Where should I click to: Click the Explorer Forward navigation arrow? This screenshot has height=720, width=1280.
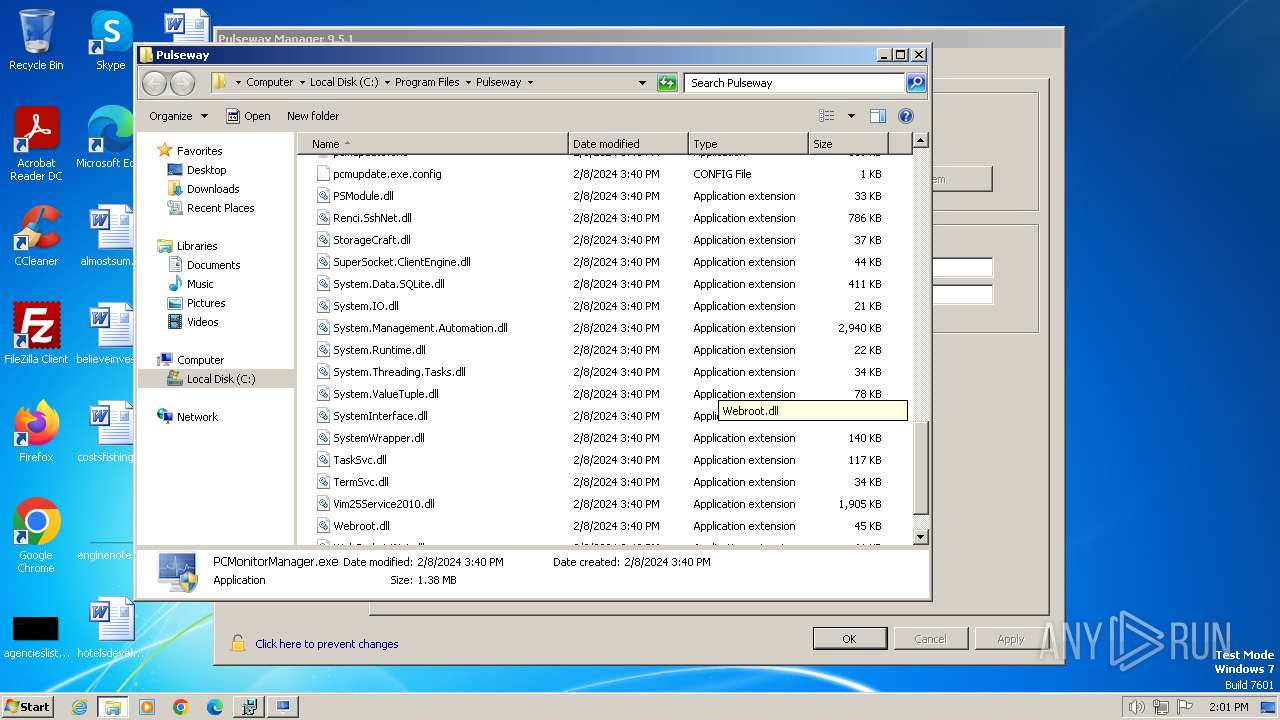[182, 83]
